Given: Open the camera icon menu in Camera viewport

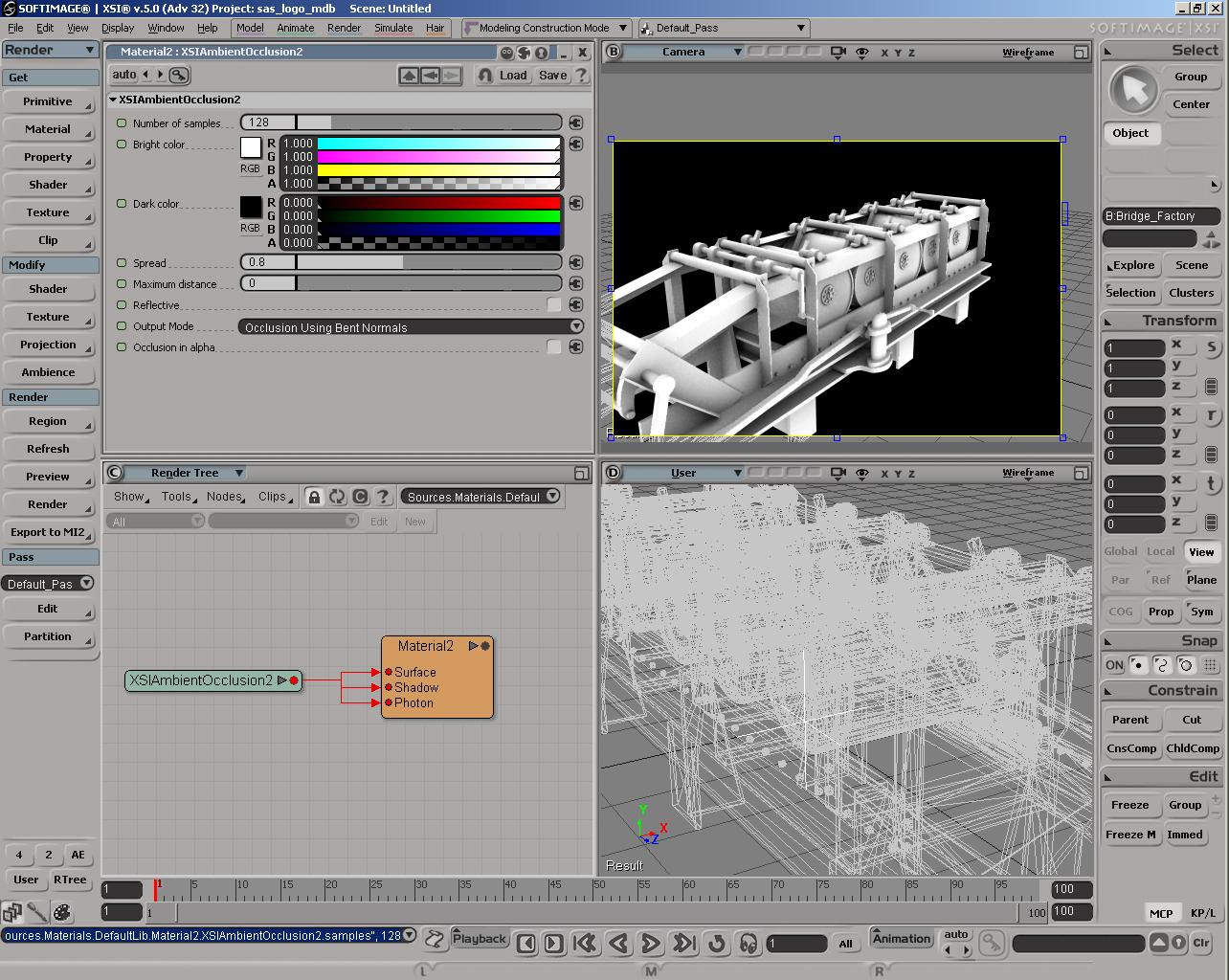Looking at the screenshot, I should coord(838,53).
